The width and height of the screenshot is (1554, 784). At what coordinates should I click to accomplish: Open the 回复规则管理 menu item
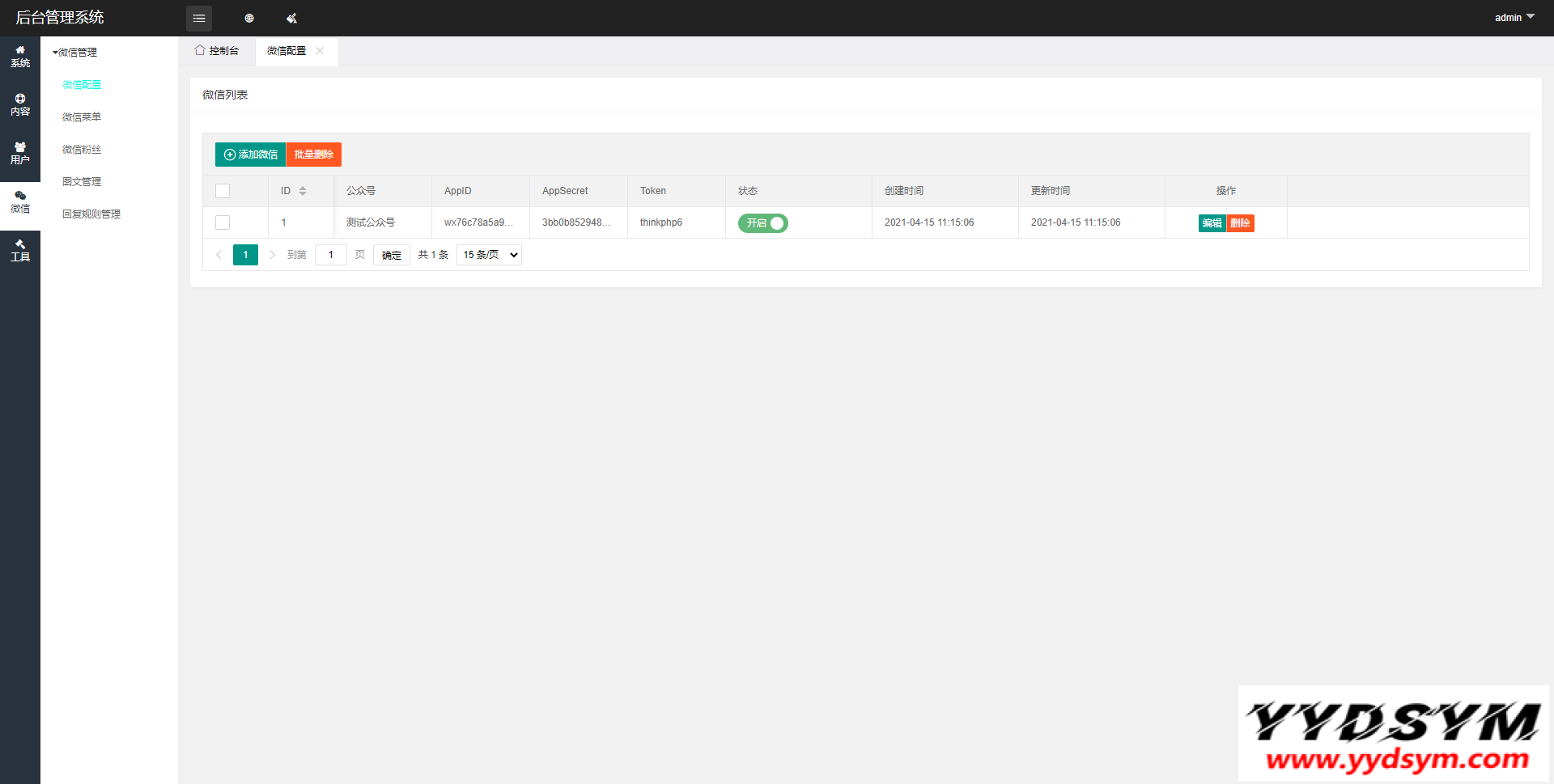click(91, 214)
